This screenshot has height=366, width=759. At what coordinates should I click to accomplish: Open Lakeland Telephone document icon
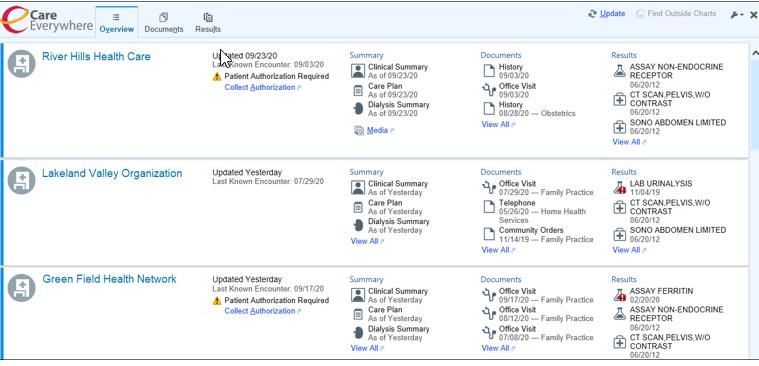pyautogui.click(x=489, y=207)
